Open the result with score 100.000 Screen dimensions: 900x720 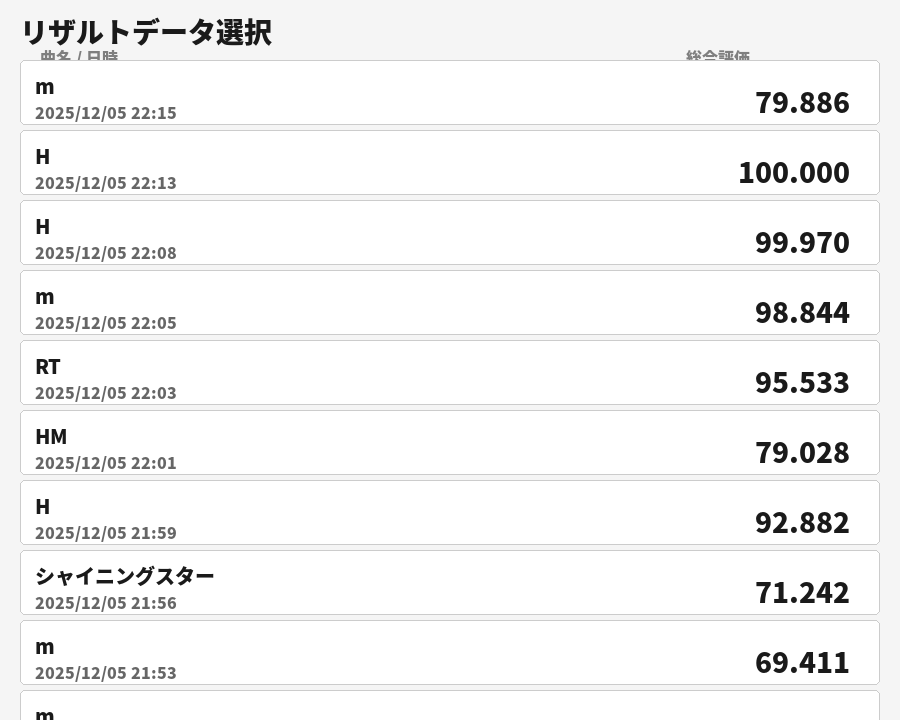(450, 163)
